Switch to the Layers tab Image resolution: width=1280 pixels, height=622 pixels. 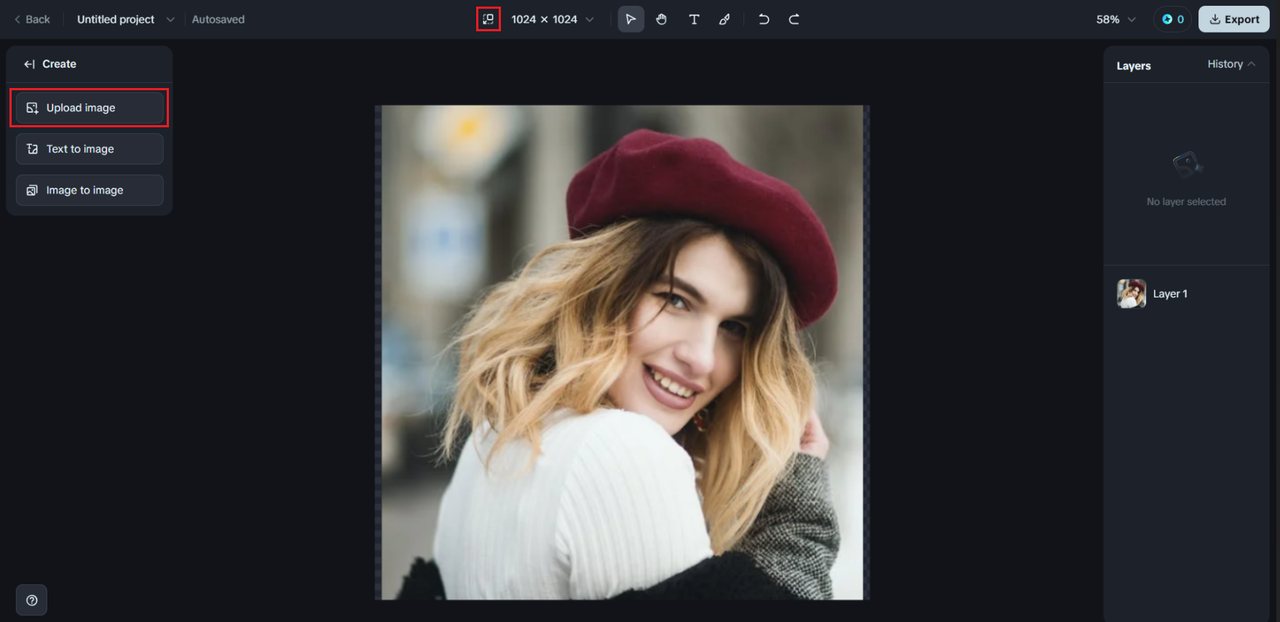coord(1134,66)
